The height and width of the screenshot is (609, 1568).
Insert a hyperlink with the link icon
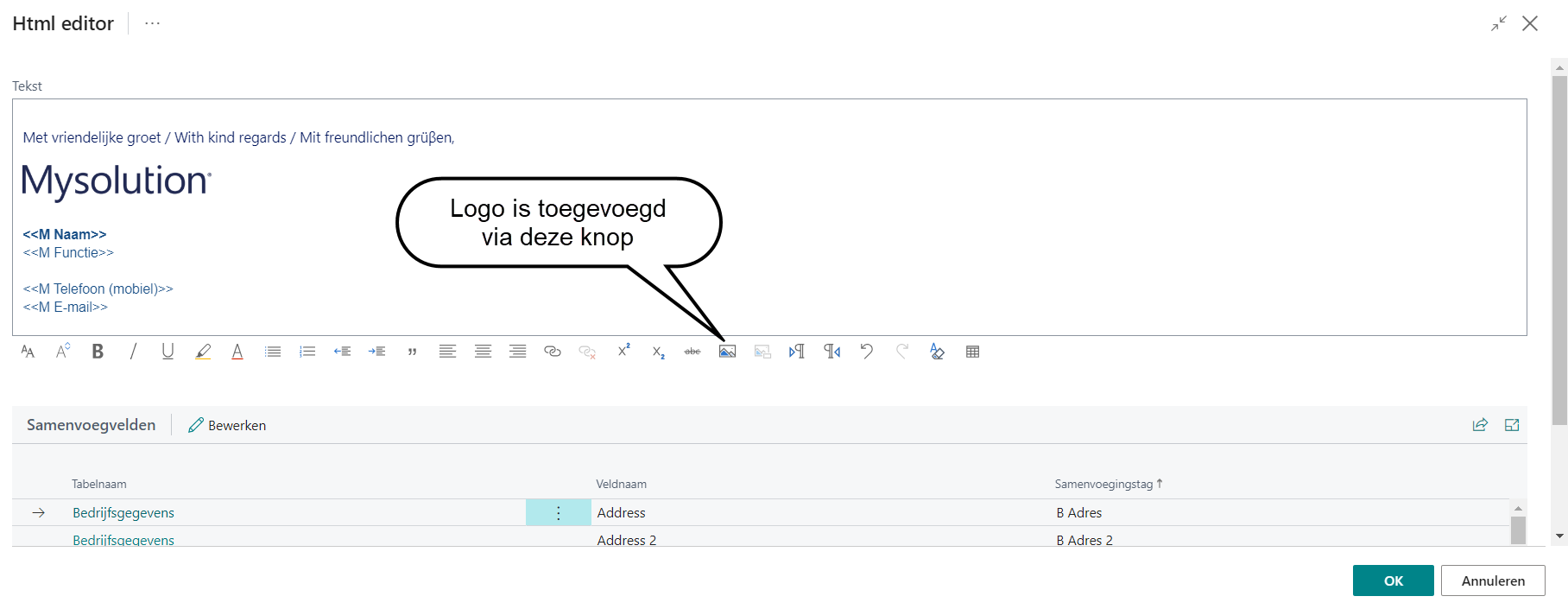click(x=553, y=352)
